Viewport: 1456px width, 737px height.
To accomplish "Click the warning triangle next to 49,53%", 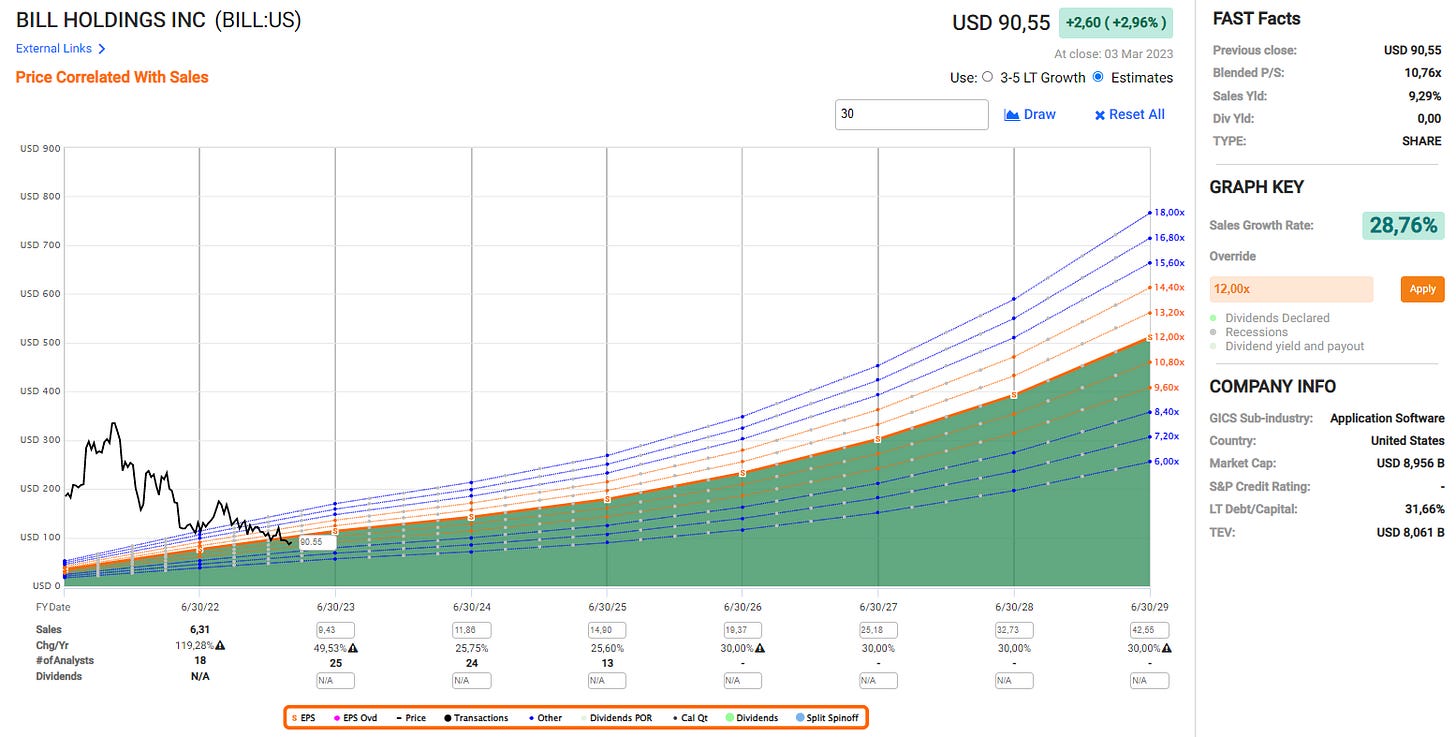I will click(x=353, y=646).
